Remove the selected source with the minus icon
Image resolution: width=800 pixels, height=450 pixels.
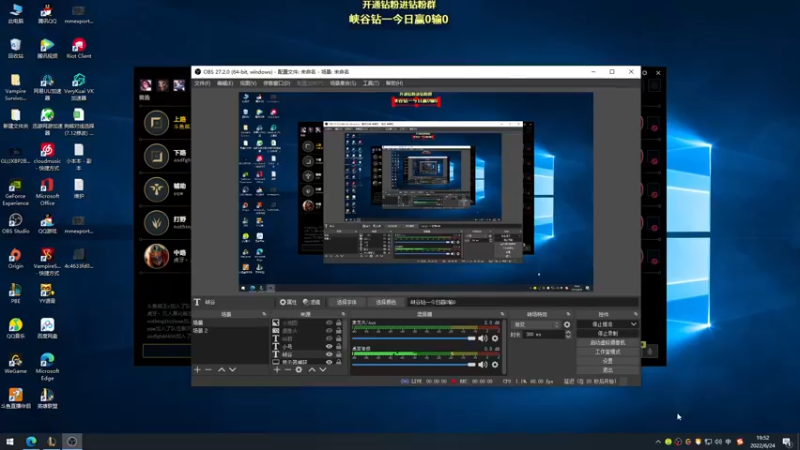tap(288, 369)
